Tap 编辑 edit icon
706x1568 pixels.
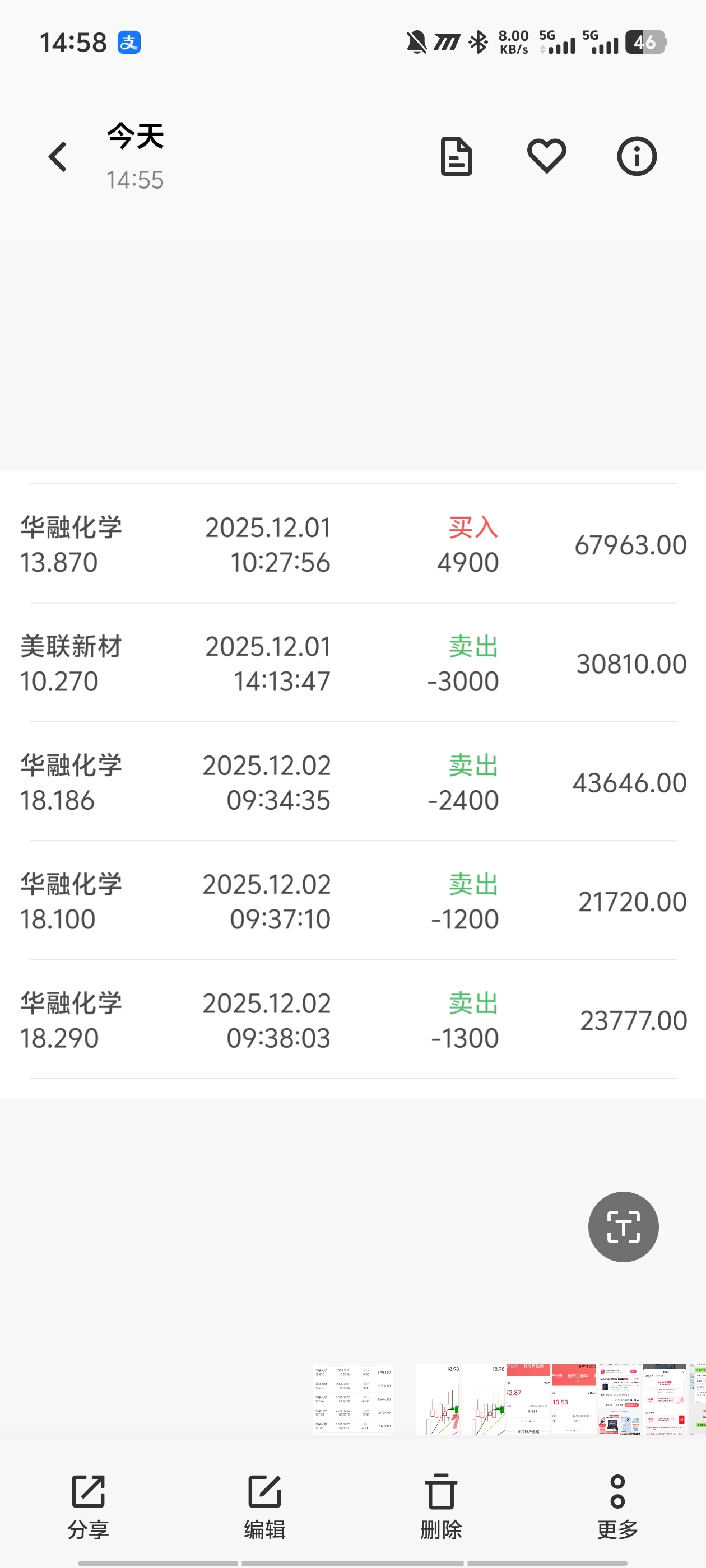click(264, 1504)
